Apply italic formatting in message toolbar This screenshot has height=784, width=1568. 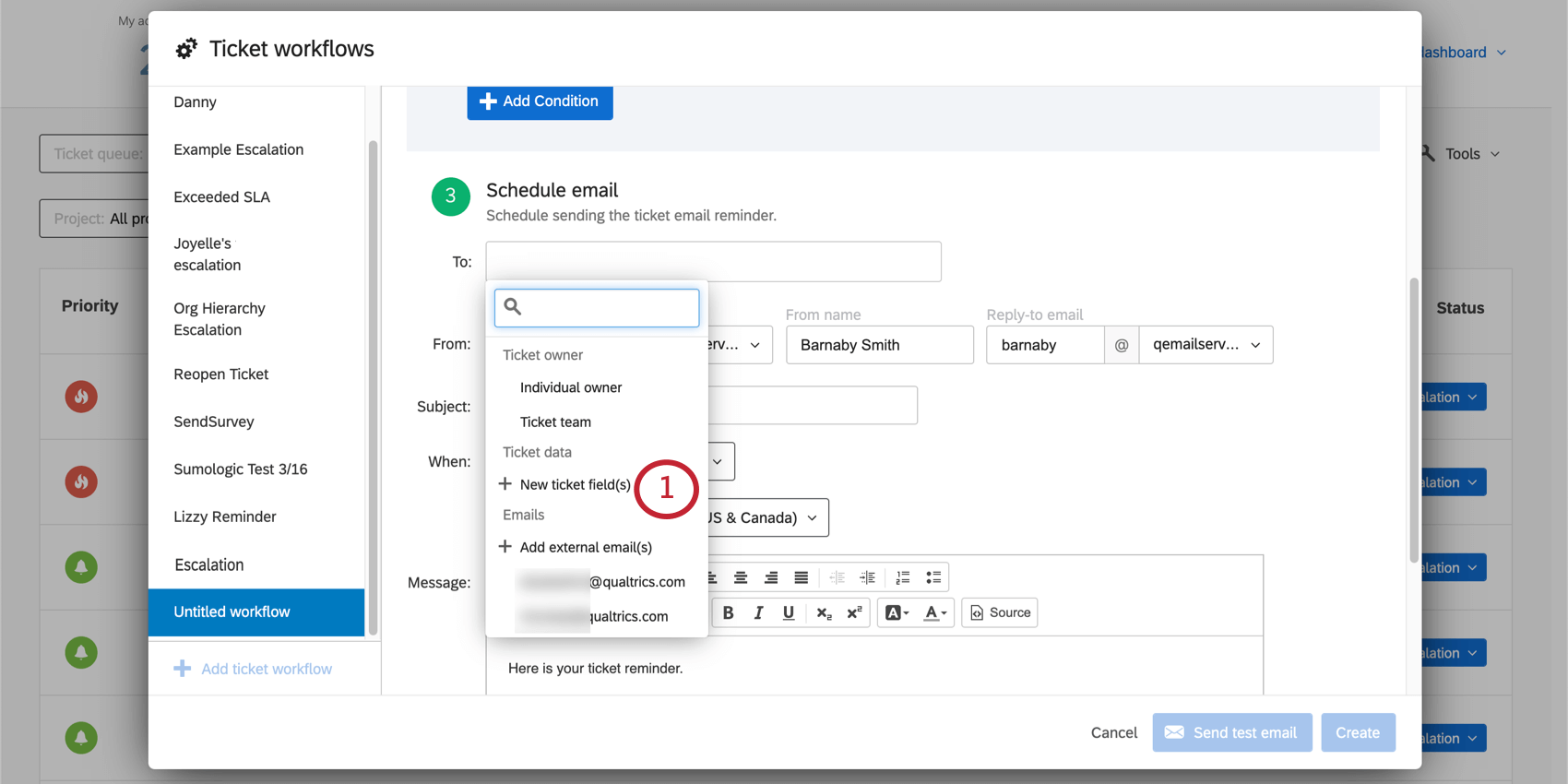pyautogui.click(x=758, y=612)
